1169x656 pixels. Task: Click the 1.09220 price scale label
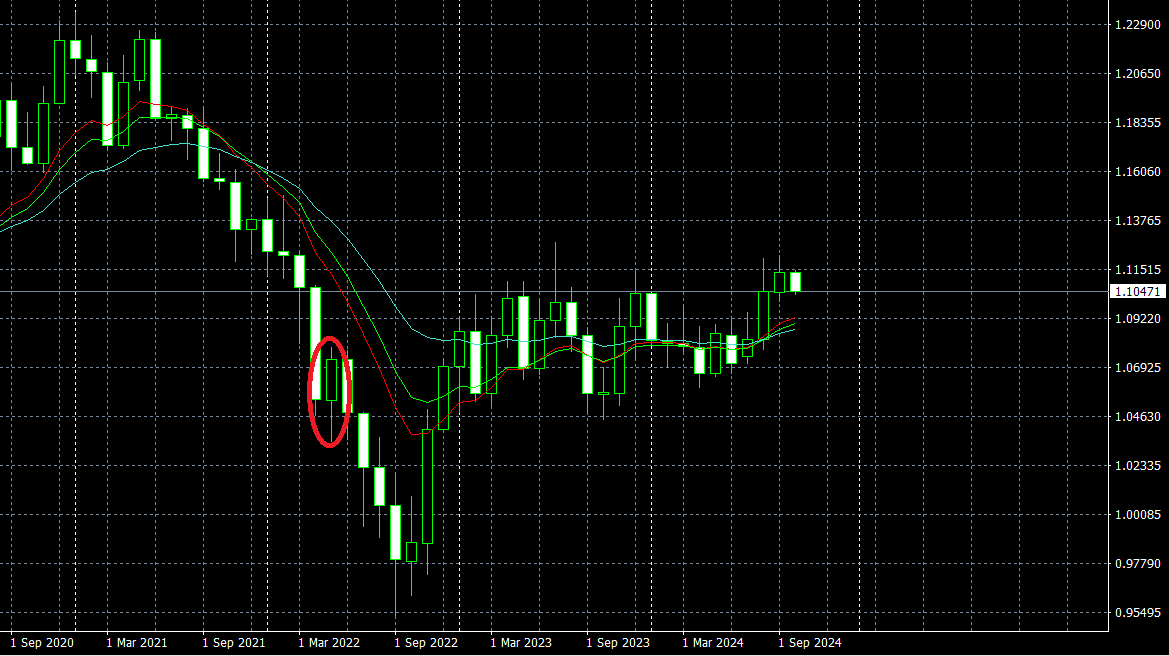pos(1138,319)
